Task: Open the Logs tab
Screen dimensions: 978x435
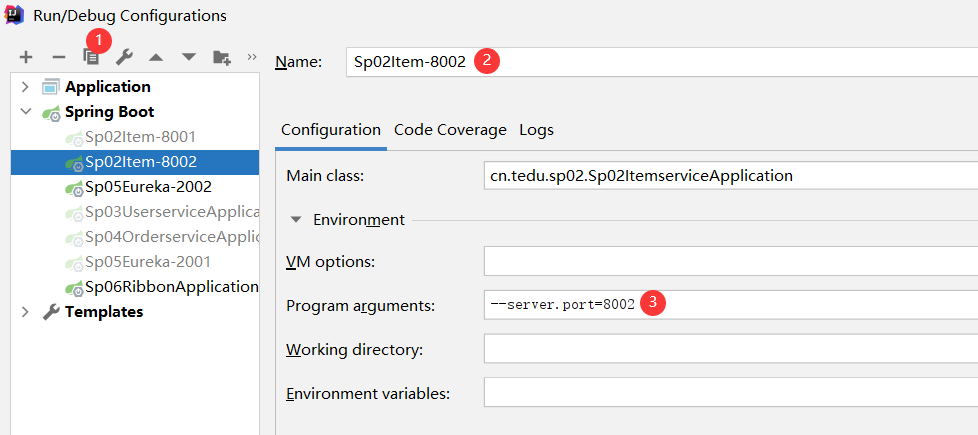Action: coord(536,130)
